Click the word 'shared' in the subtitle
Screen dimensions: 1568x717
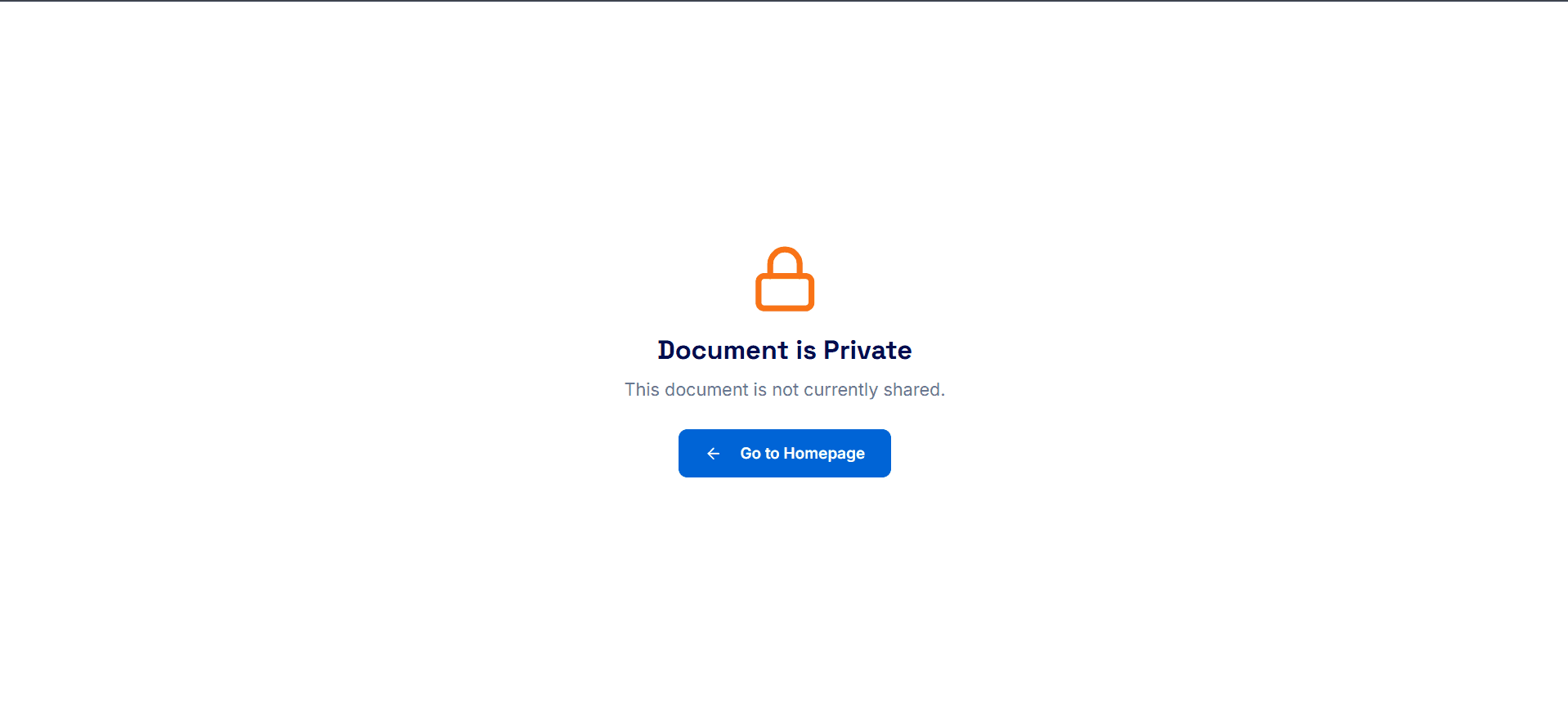[912, 390]
